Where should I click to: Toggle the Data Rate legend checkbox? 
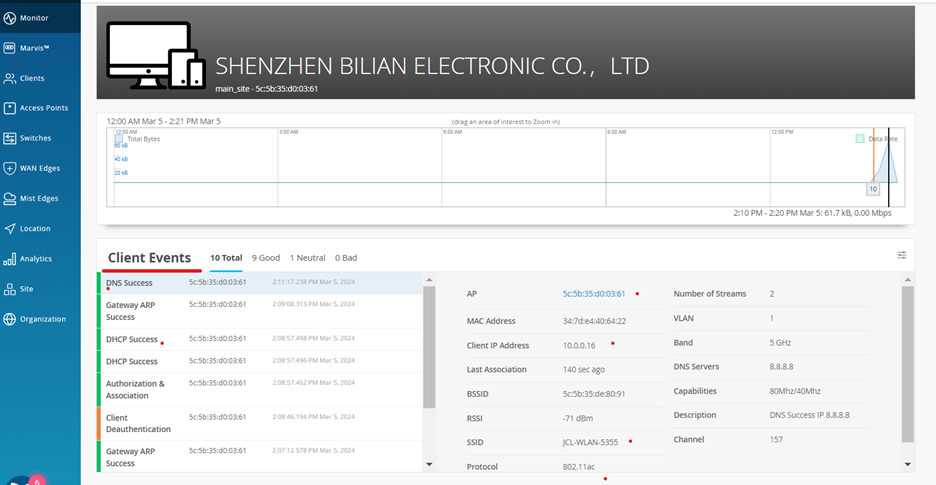pos(860,139)
